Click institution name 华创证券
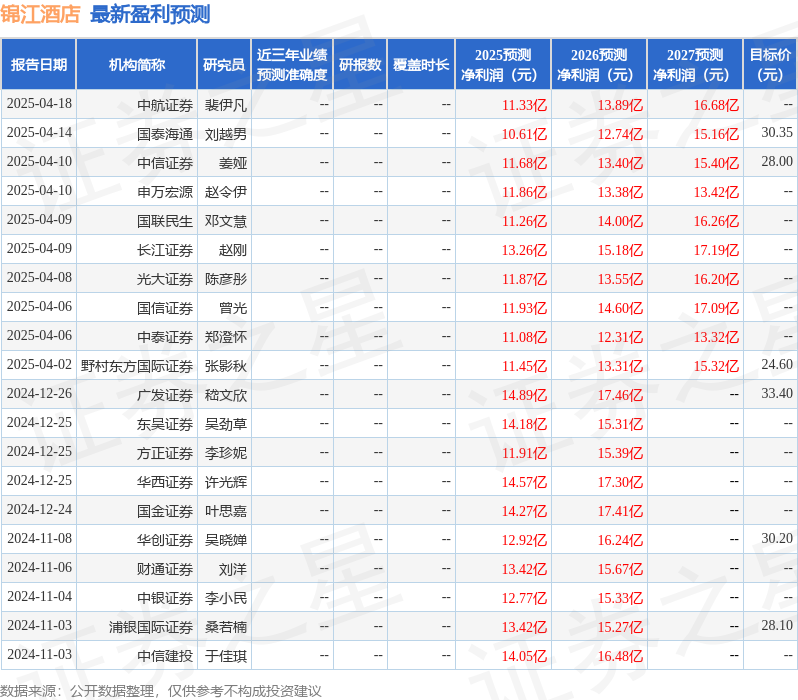The image size is (798, 700). 165,540
